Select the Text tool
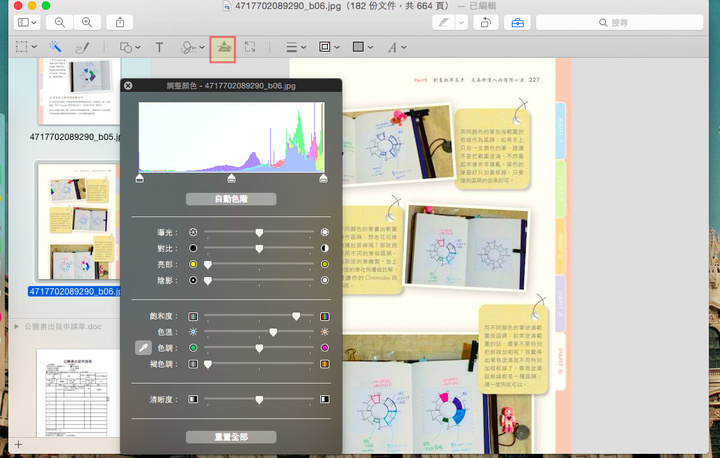 (159, 47)
